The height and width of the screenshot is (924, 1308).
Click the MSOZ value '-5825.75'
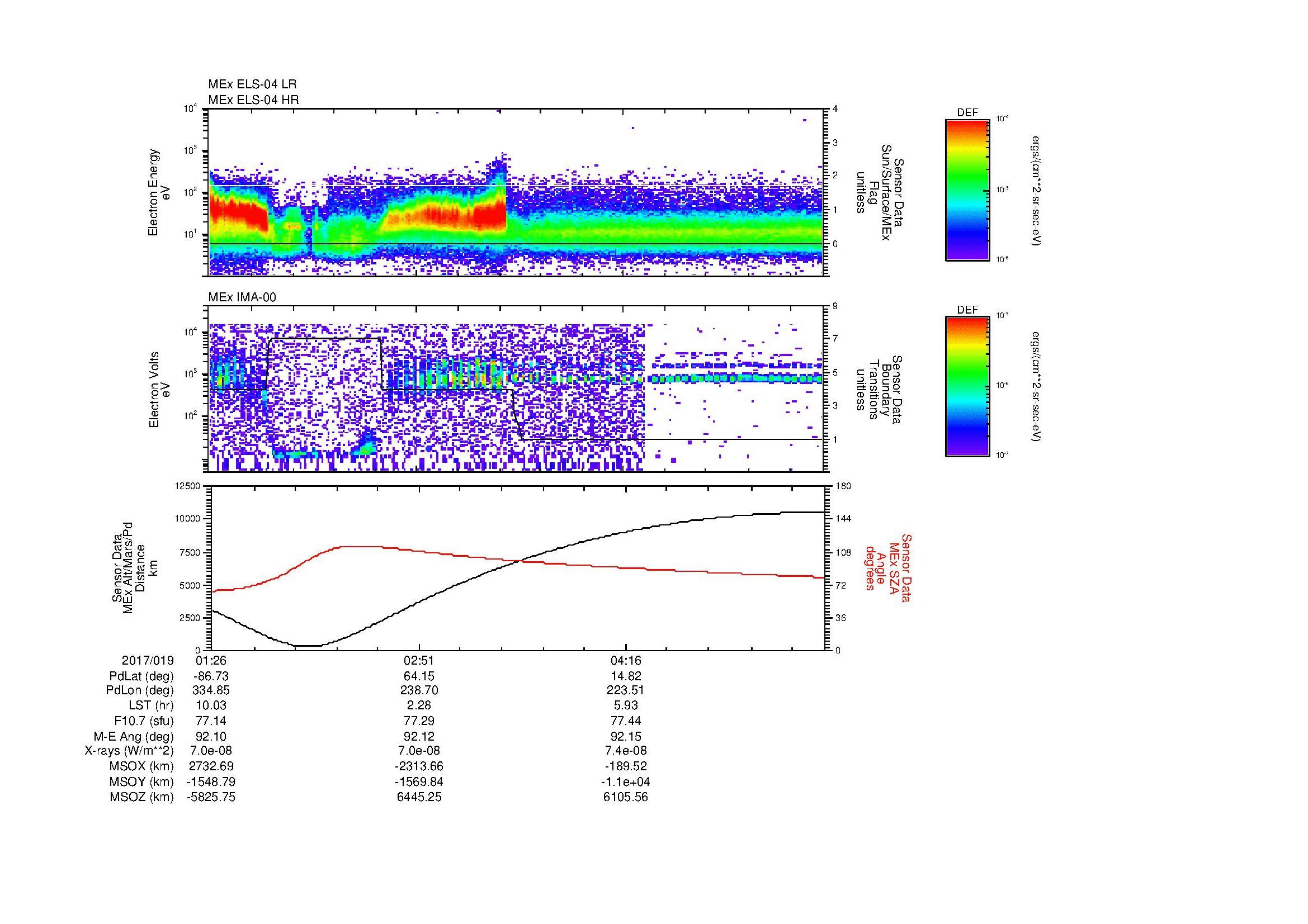pos(211,797)
